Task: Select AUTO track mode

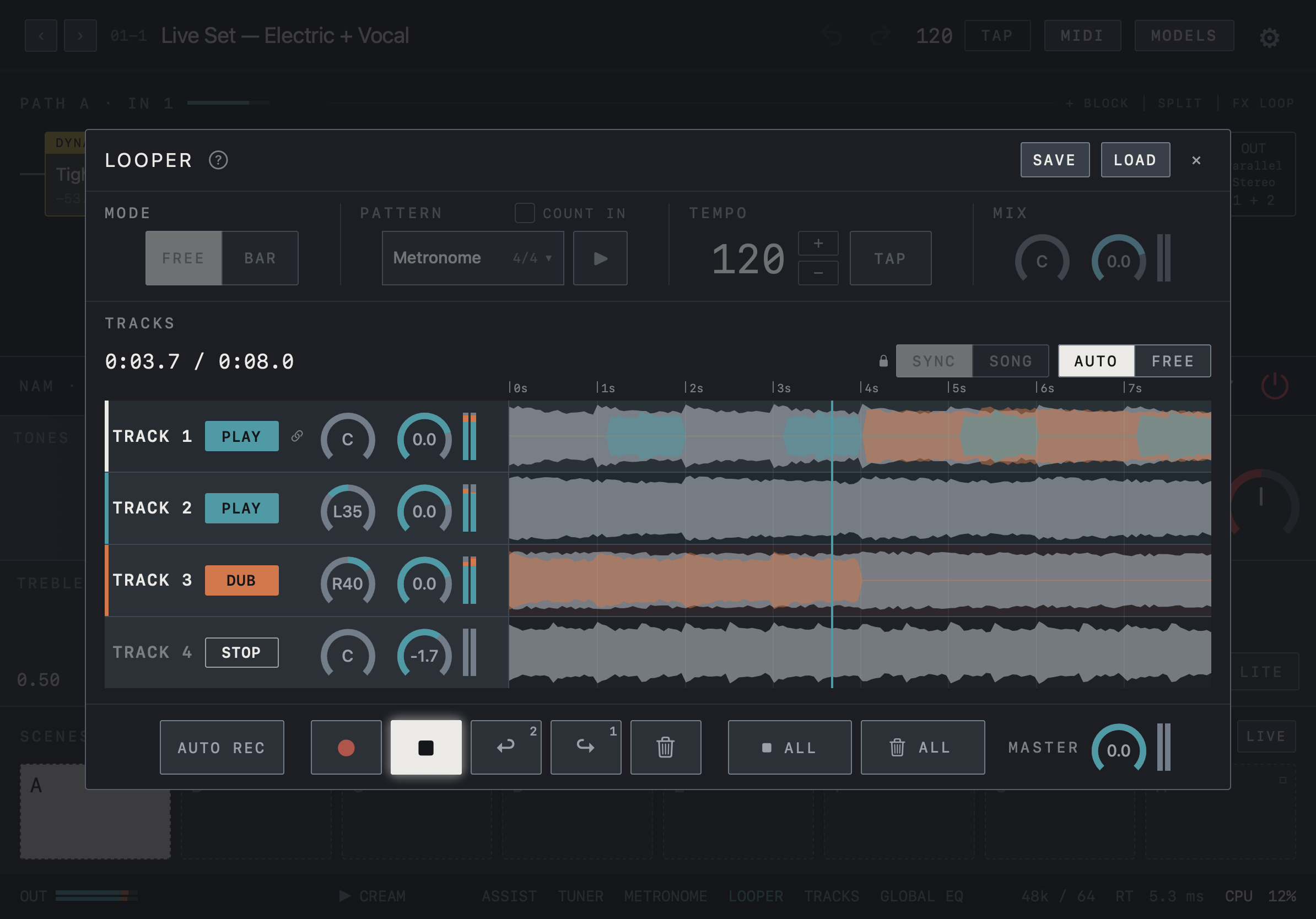Action: pyautogui.click(x=1096, y=361)
